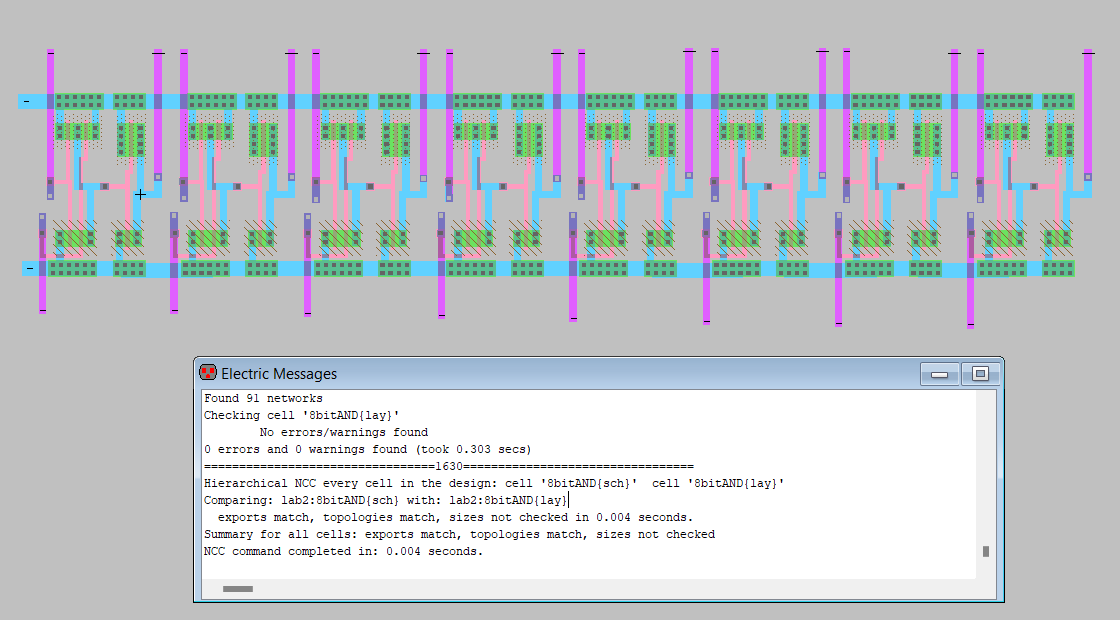Click 'exports match, topologies match' in 0.004 seconds line
Image resolution: width=1120 pixels, height=620 pixels.
455,518
